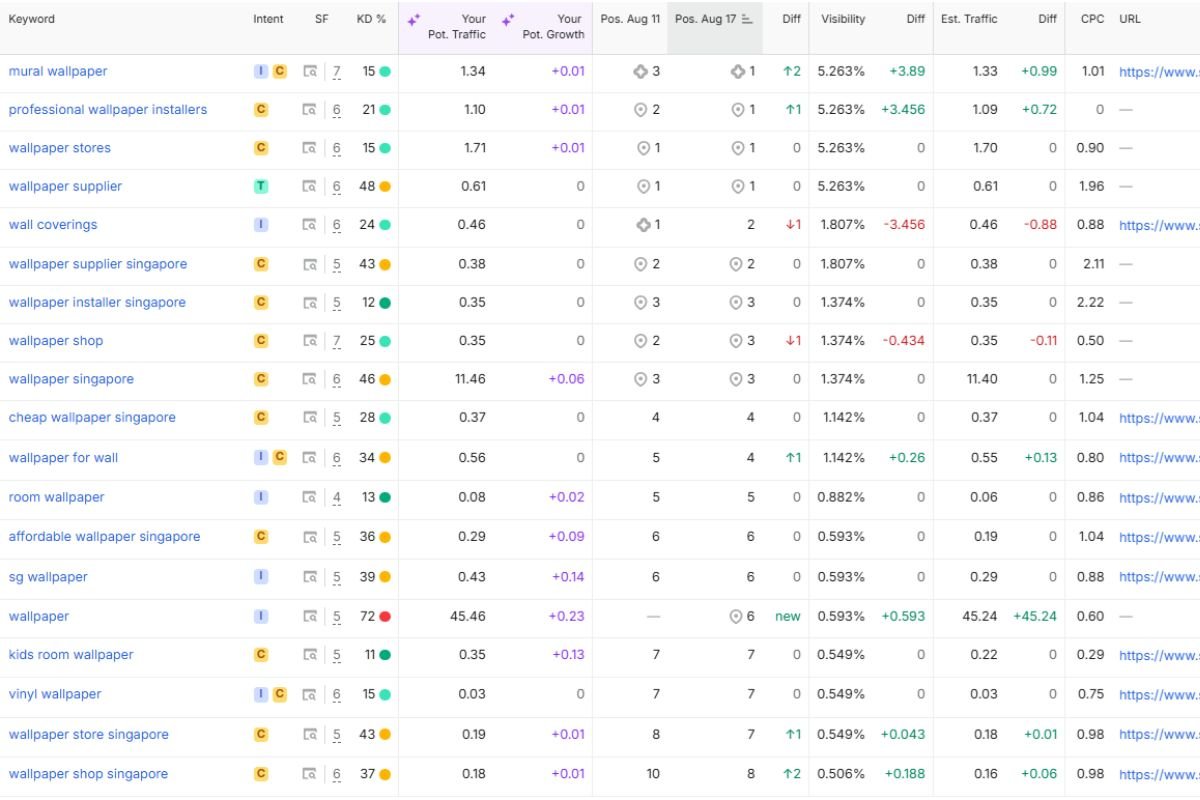Click CPC column header

click(1093, 19)
